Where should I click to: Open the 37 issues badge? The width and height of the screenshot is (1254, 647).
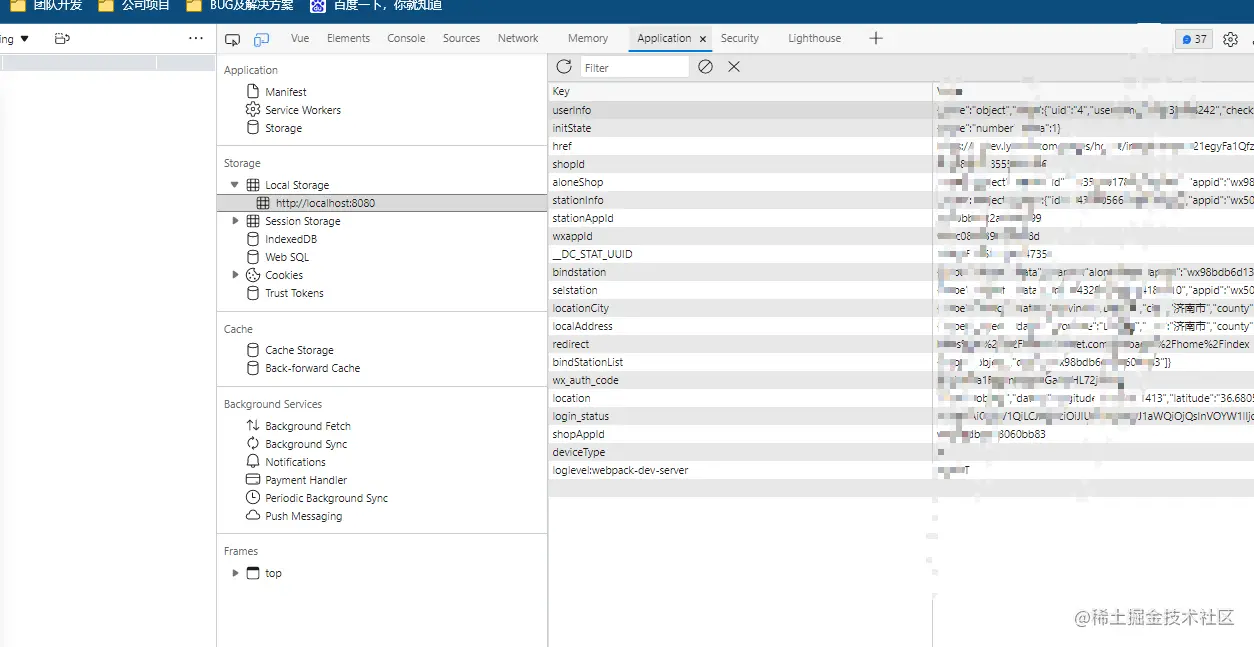point(1194,39)
